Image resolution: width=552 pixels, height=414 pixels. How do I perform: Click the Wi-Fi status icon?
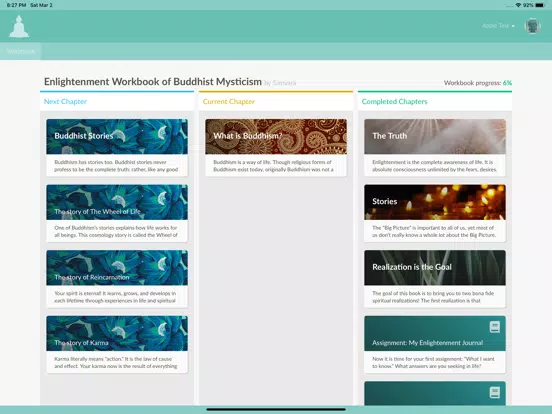click(x=518, y=5)
